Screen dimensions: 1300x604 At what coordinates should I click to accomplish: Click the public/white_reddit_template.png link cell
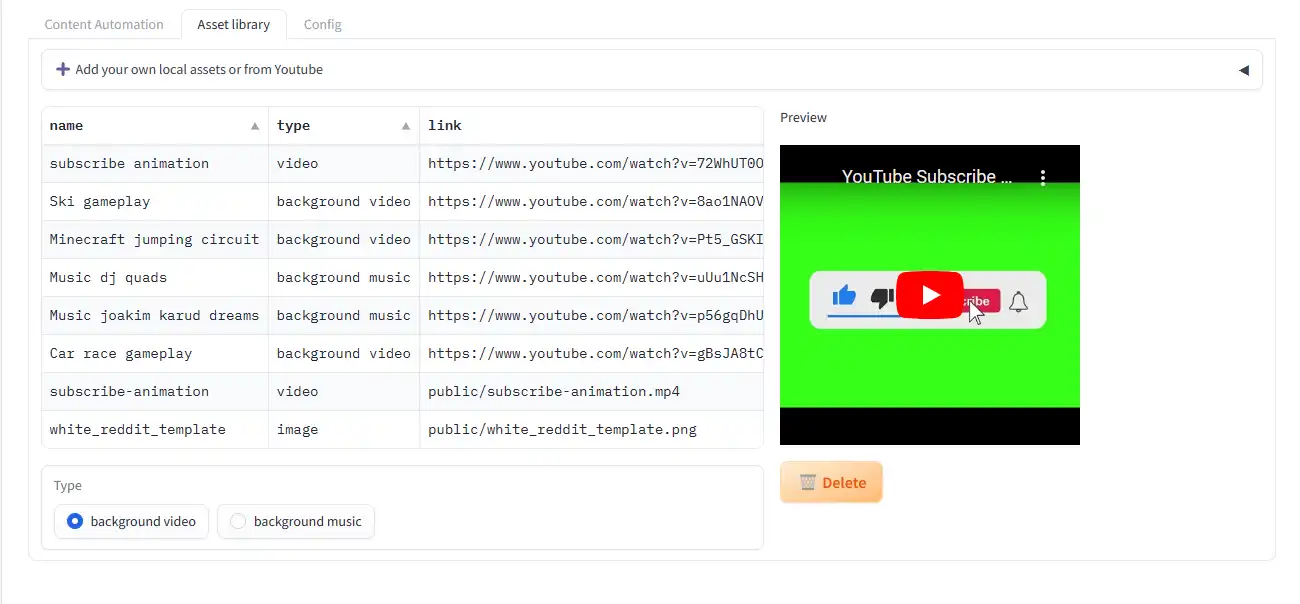point(591,430)
